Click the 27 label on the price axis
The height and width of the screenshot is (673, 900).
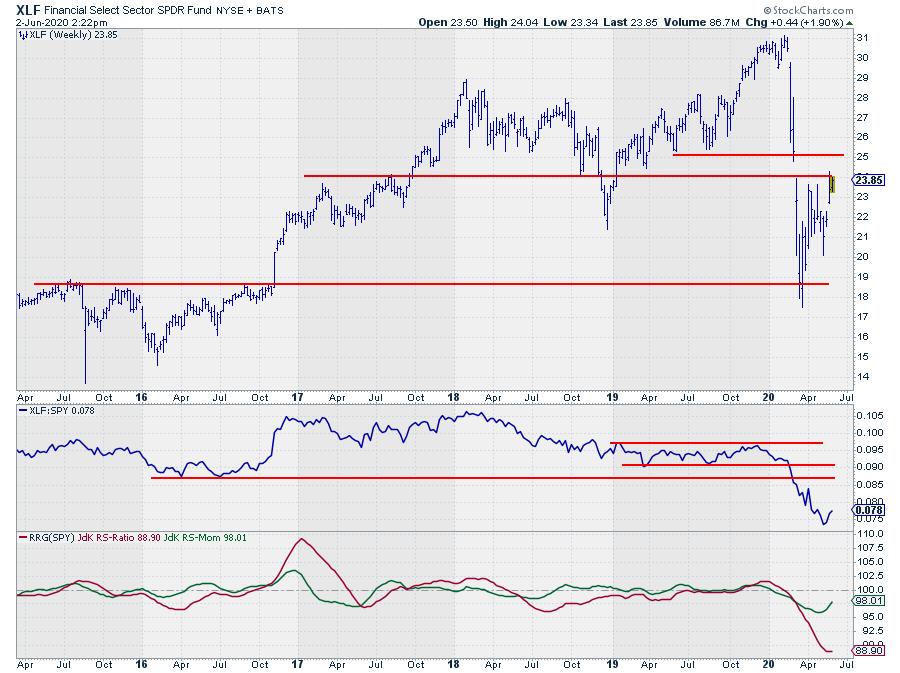pyautogui.click(x=862, y=118)
